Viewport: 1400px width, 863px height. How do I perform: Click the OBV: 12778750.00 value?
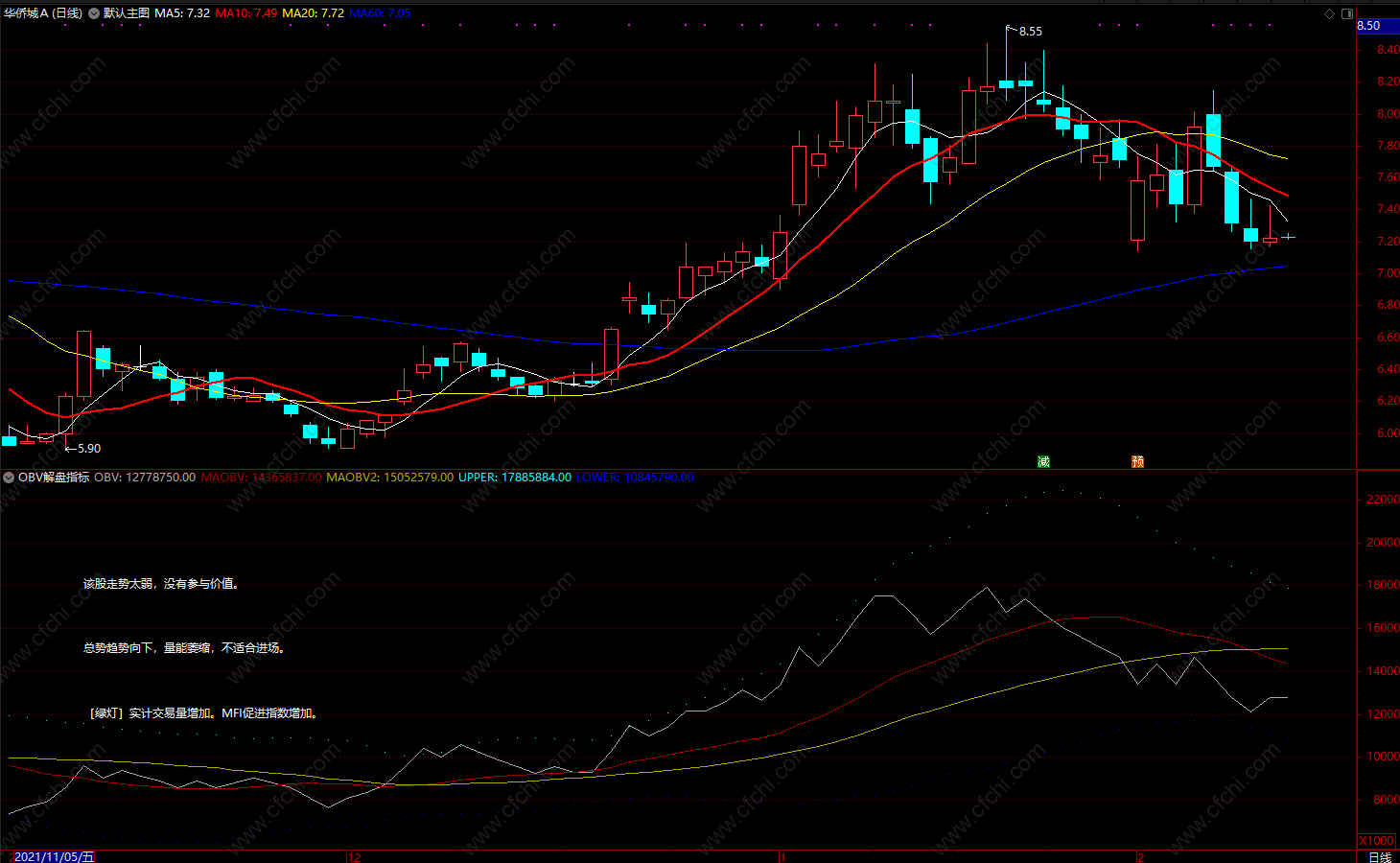[x=145, y=477]
